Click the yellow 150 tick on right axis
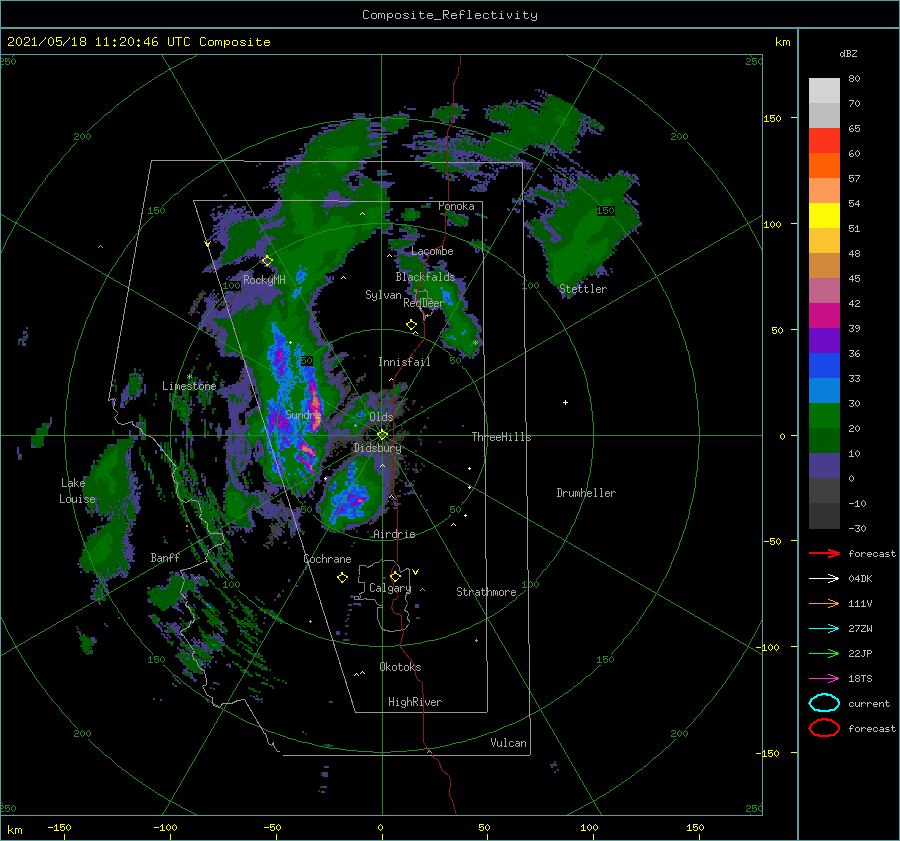 click(x=772, y=118)
